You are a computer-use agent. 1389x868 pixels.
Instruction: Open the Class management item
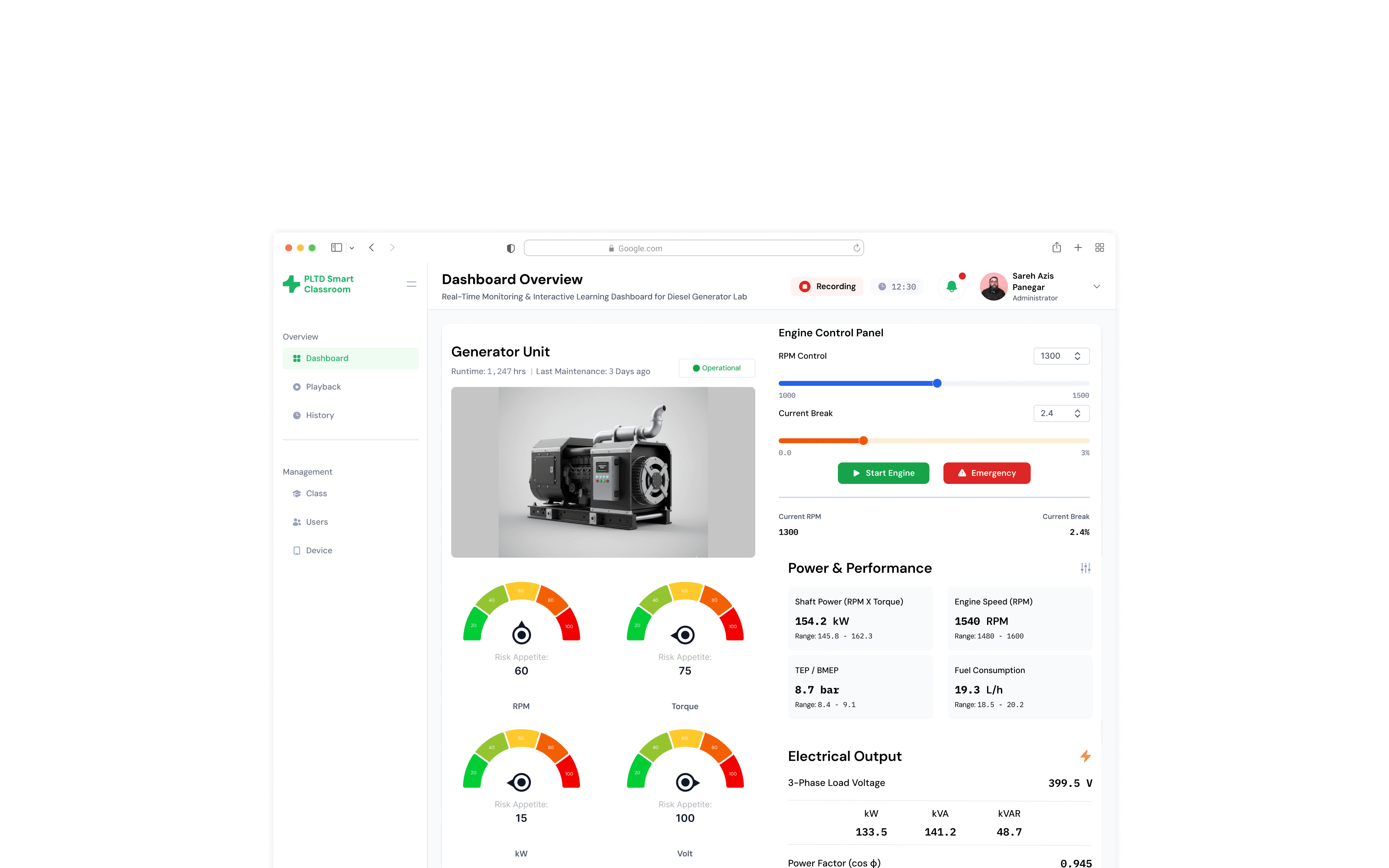coord(350,493)
